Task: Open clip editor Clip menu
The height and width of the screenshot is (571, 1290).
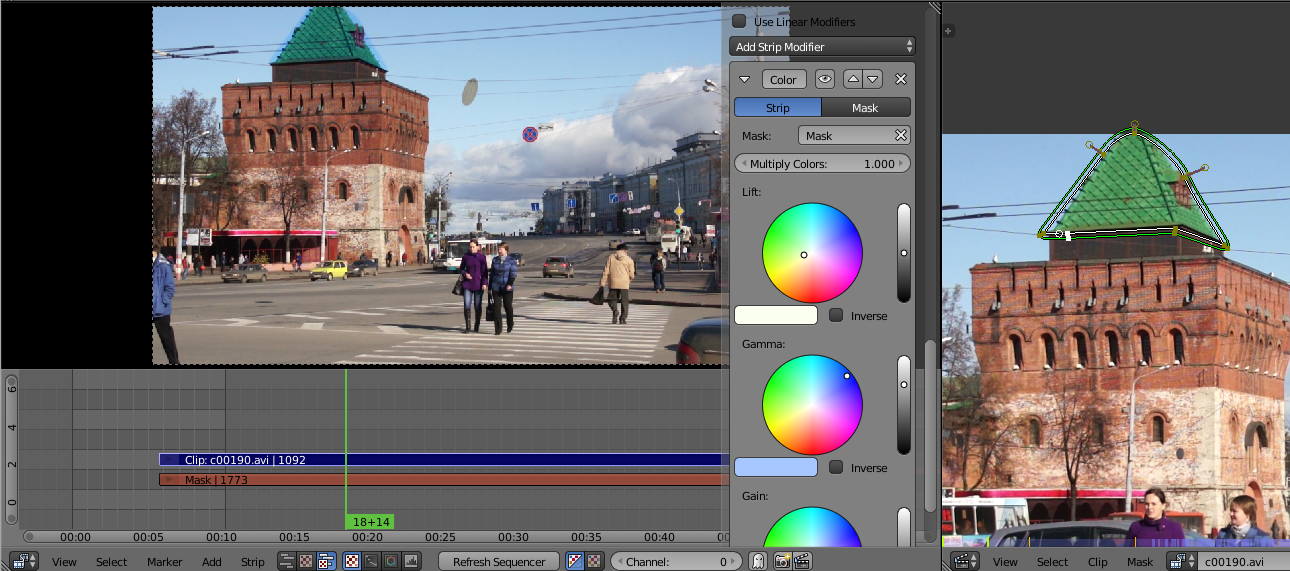Action: (1097, 561)
